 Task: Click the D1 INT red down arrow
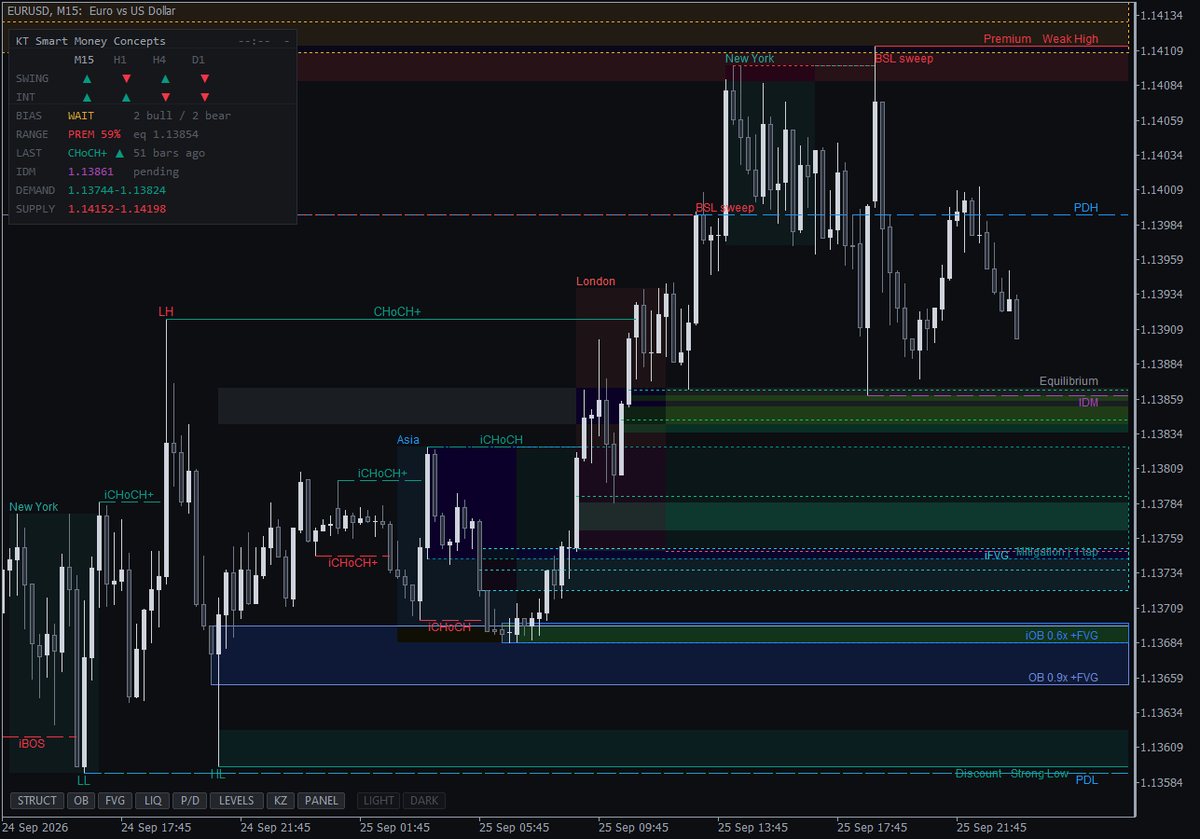click(x=205, y=97)
